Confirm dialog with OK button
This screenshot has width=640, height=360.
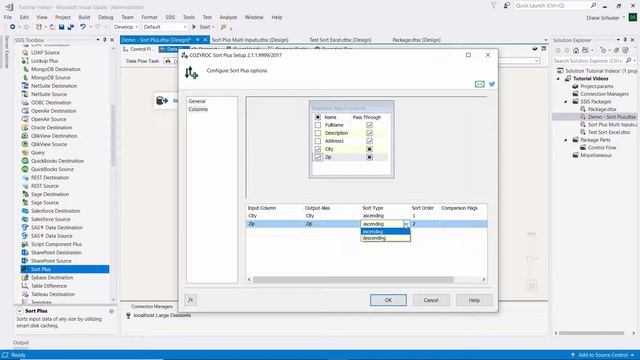388,300
